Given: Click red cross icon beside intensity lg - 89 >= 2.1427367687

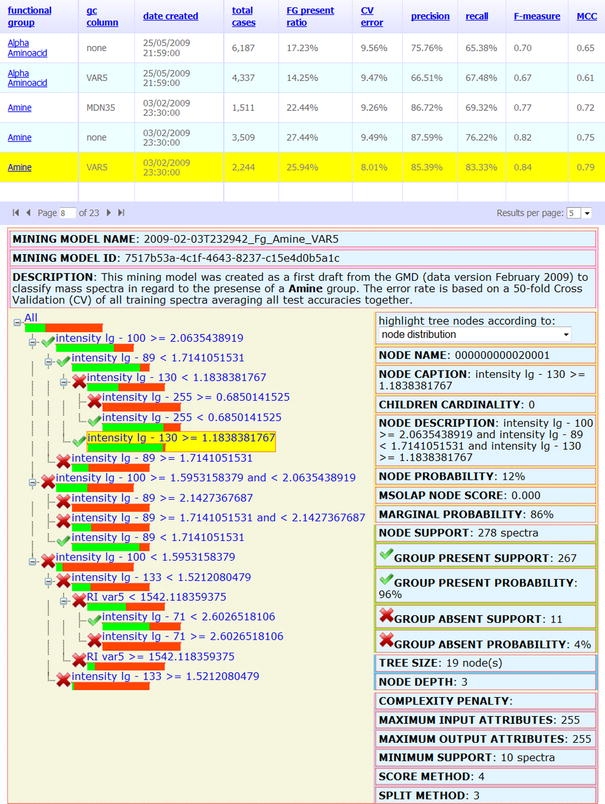Looking at the screenshot, I should [x=63, y=501].
